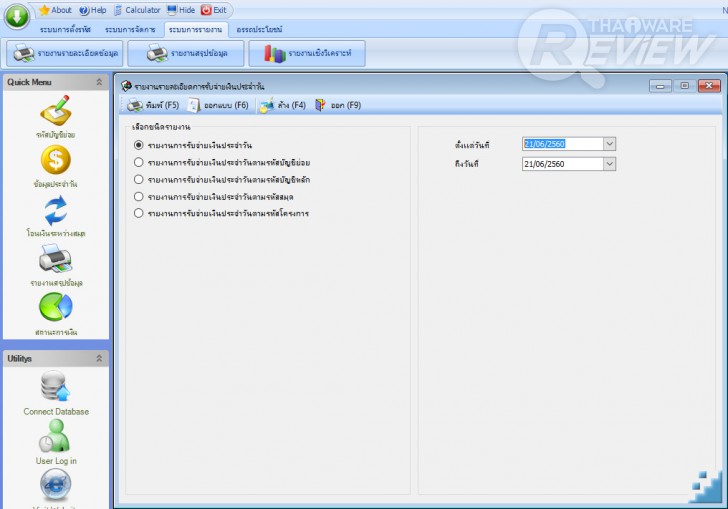Image resolution: width=728 pixels, height=509 pixels.
Task: Switch to the ระบบการจัดการ tab
Action: click(x=130, y=30)
